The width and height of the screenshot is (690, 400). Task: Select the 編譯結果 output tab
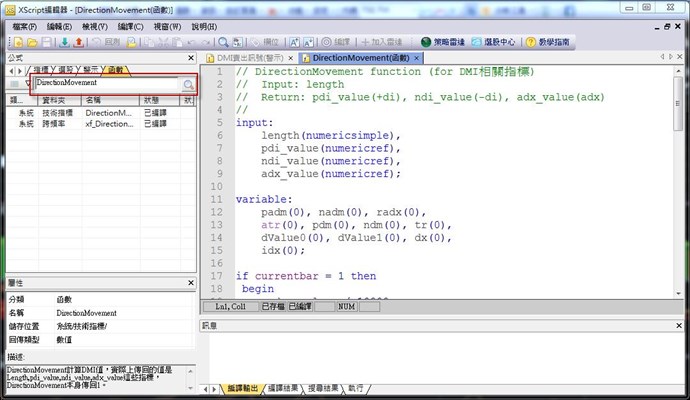(282, 388)
